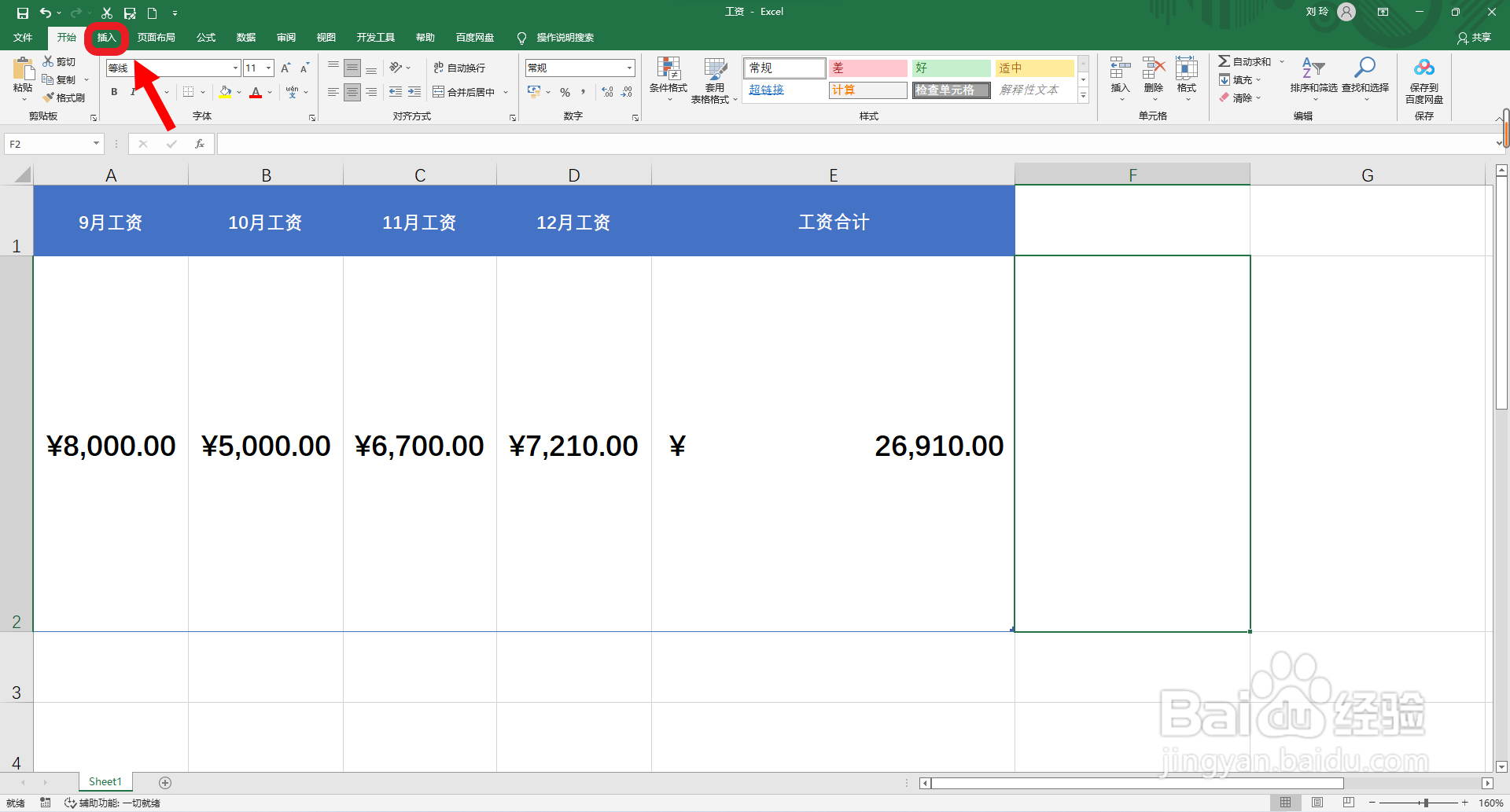Apply percent style format
The width and height of the screenshot is (1510, 812).
click(565, 92)
